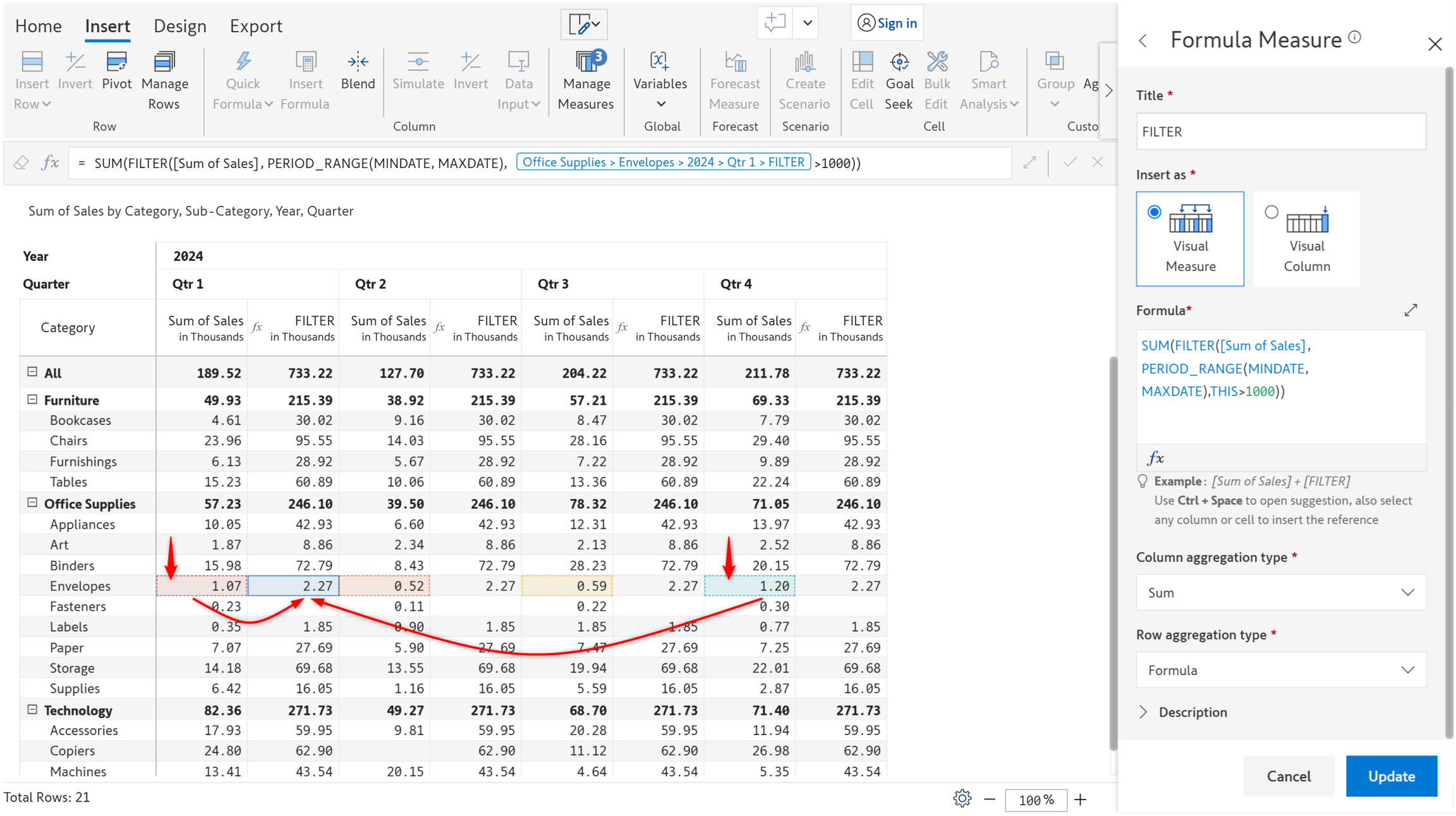Screen dimensions: 1456x816
Task: Switch to the Export tab
Action: (x=255, y=26)
